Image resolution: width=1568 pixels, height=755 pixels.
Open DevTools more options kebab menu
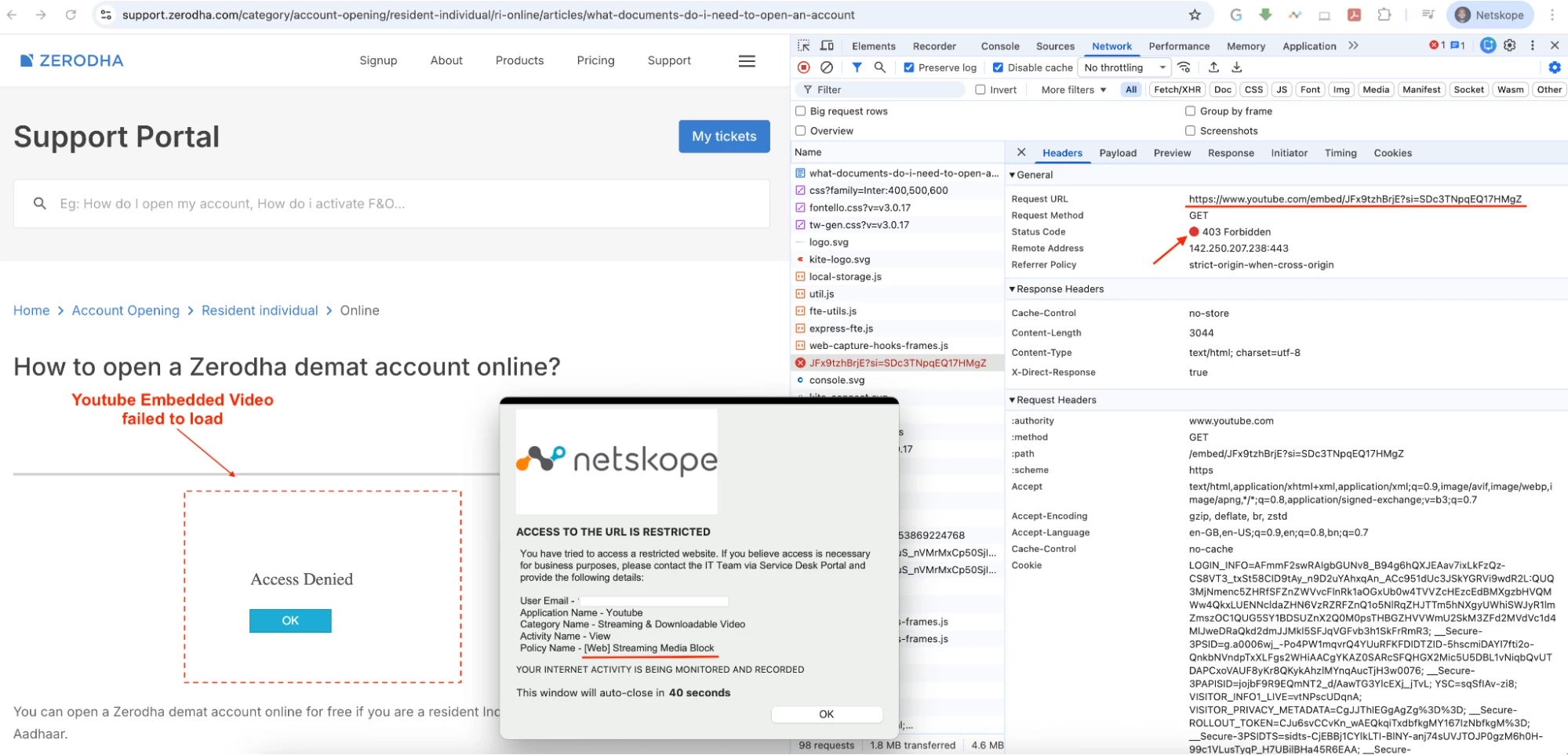point(1533,45)
